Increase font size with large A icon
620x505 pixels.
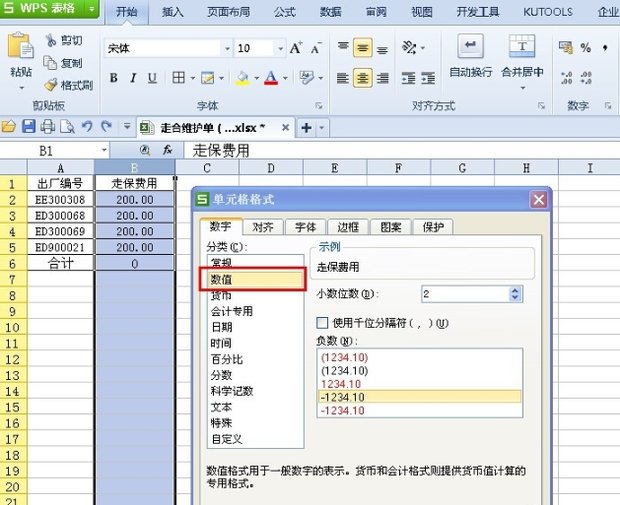coord(296,48)
